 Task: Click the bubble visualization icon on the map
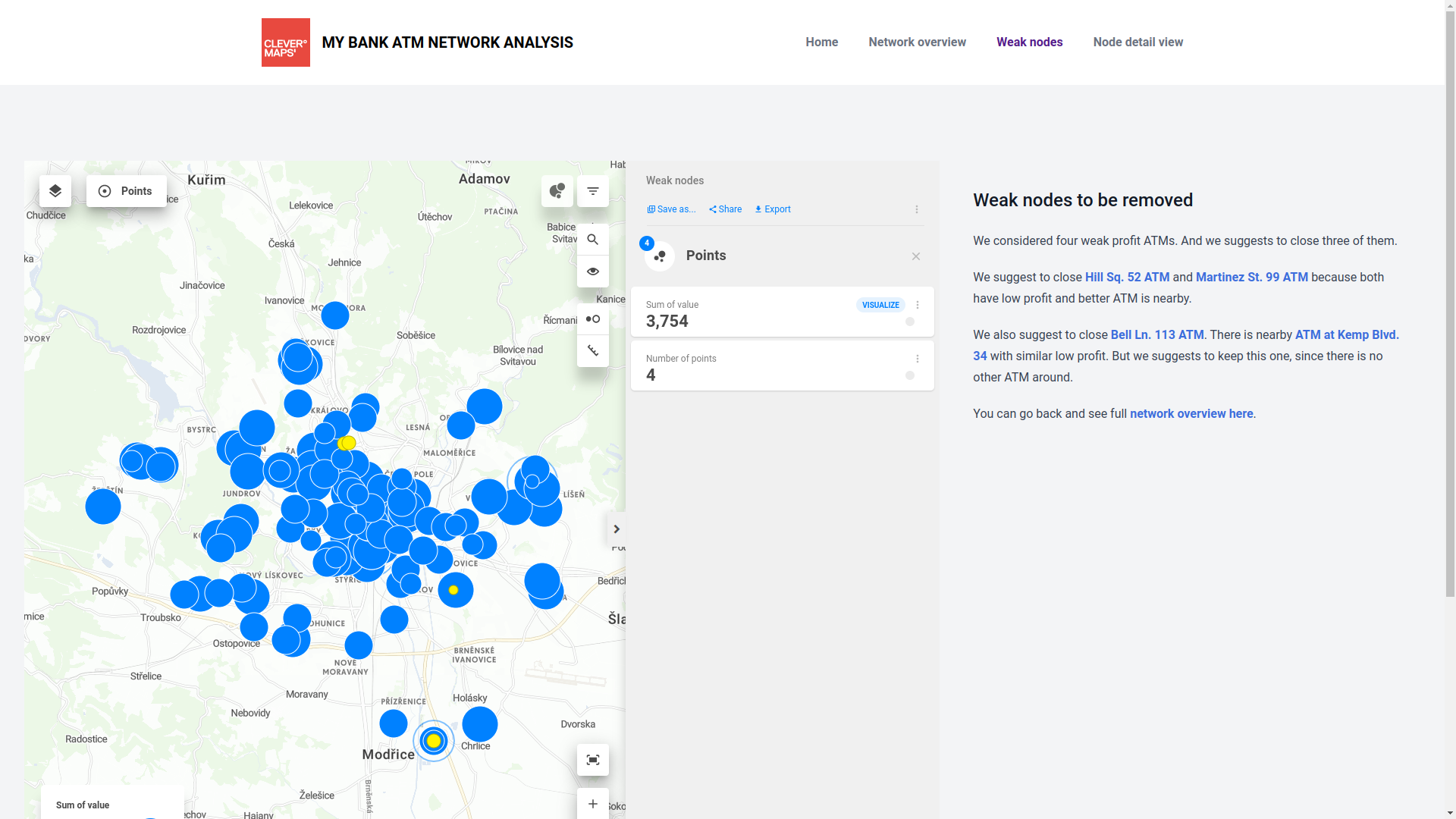pyautogui.click(x=557, y=191)
